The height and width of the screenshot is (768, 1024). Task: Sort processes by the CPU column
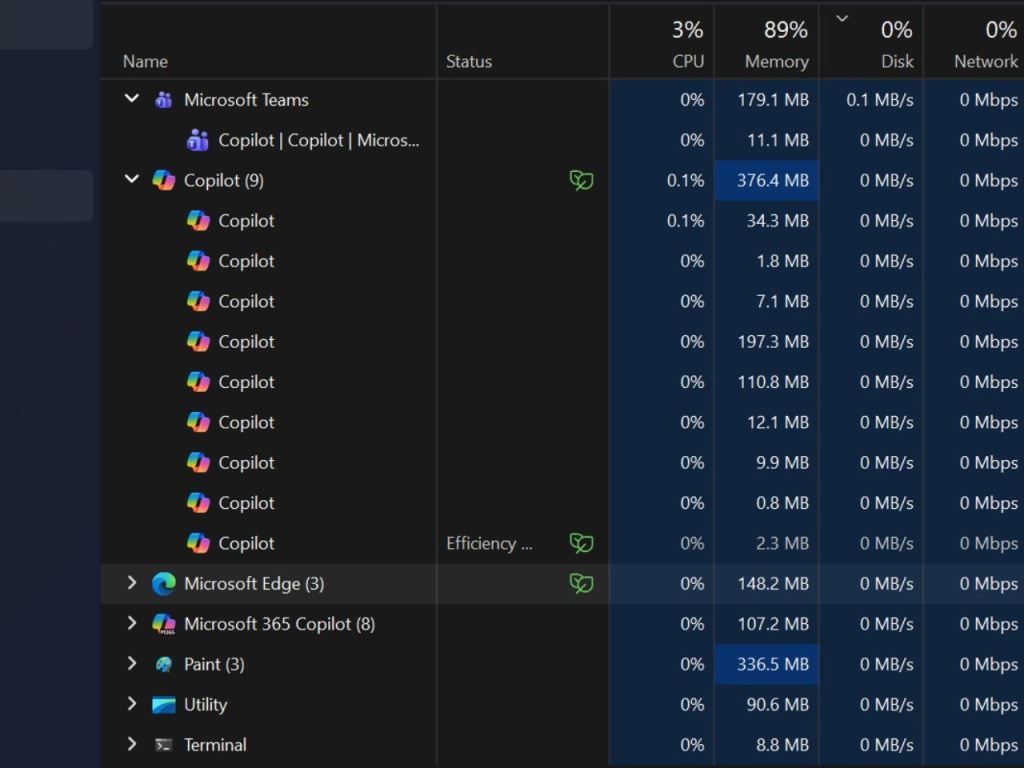click(x=687, y=61)
